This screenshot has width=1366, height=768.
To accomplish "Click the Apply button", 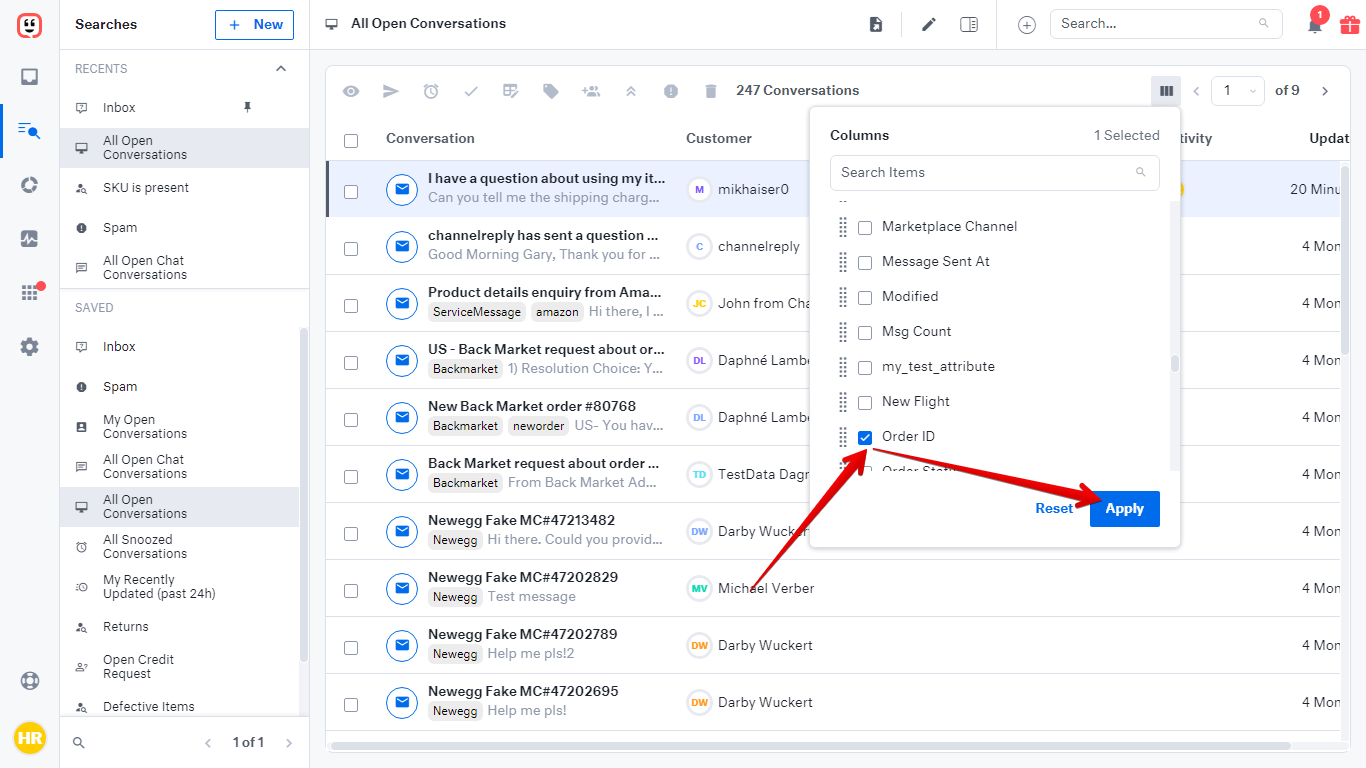I will [1125, 509].
